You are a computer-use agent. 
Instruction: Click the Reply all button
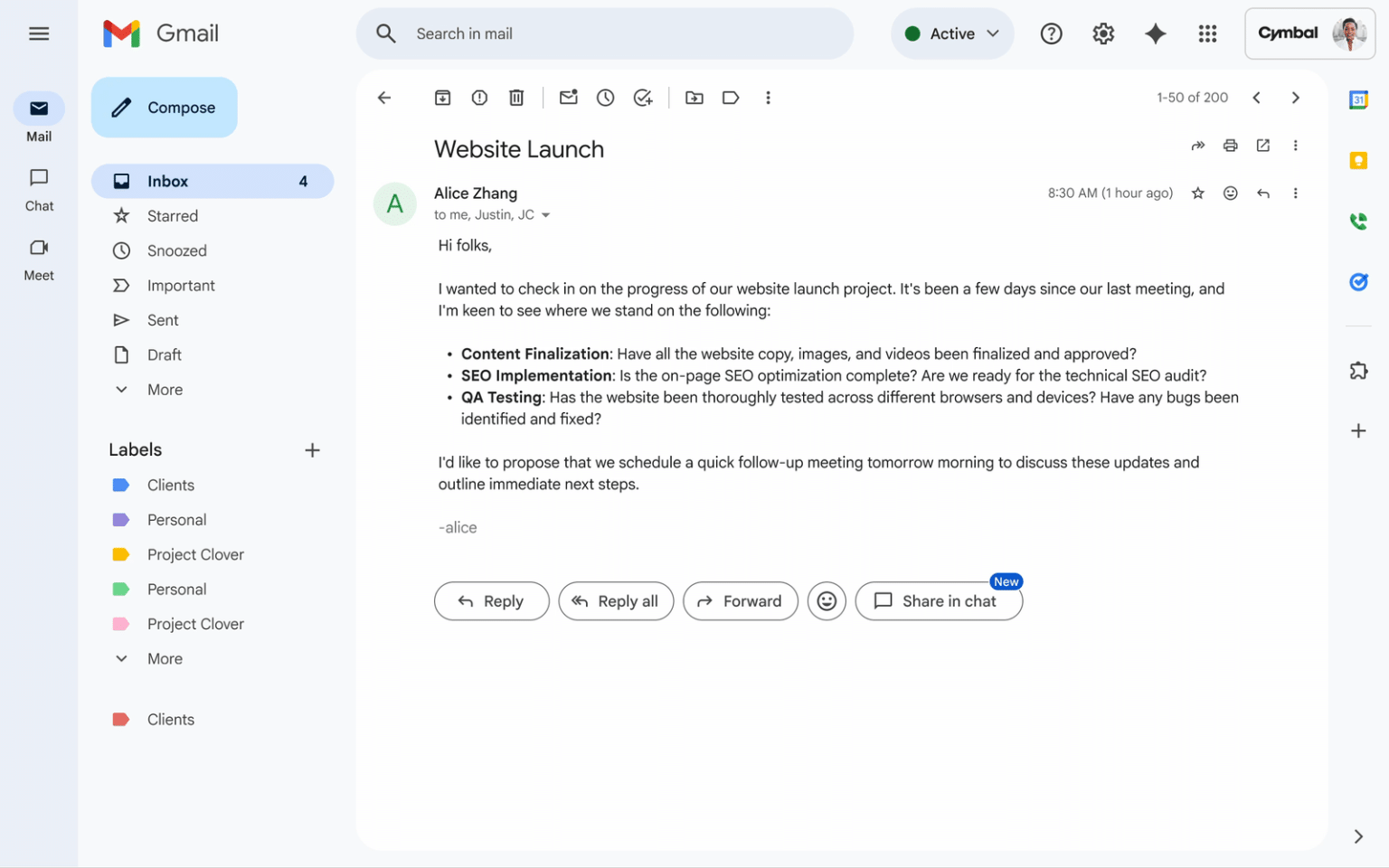[x=616, y=600]
